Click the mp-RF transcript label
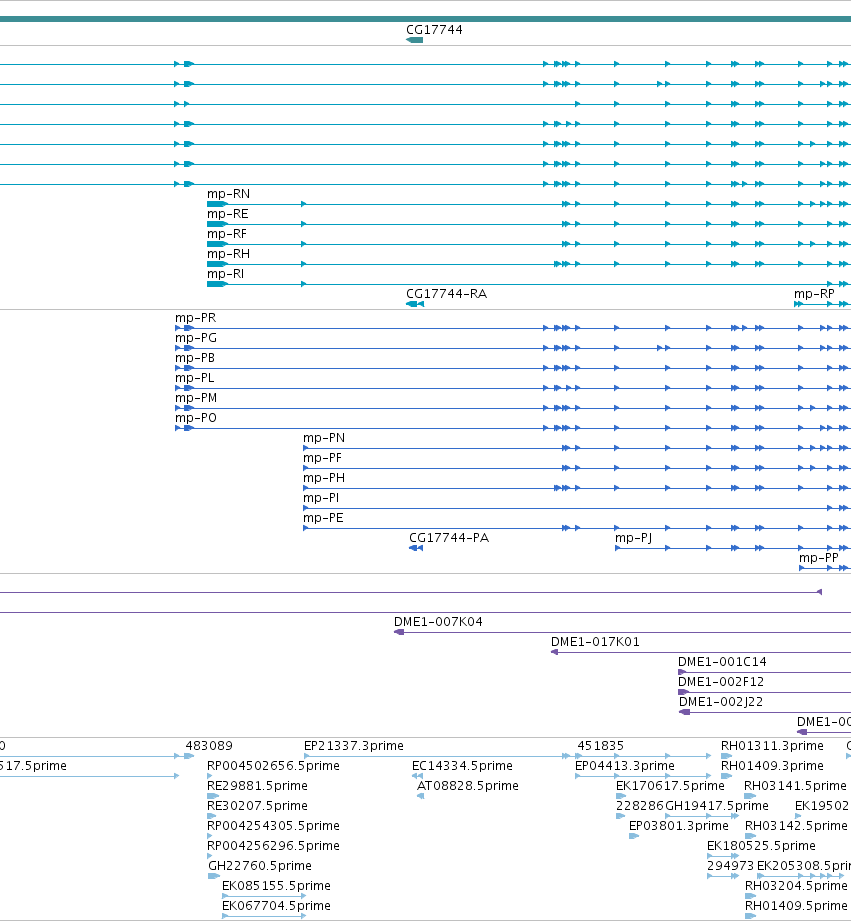851x921 pixels. coord(227,234)
